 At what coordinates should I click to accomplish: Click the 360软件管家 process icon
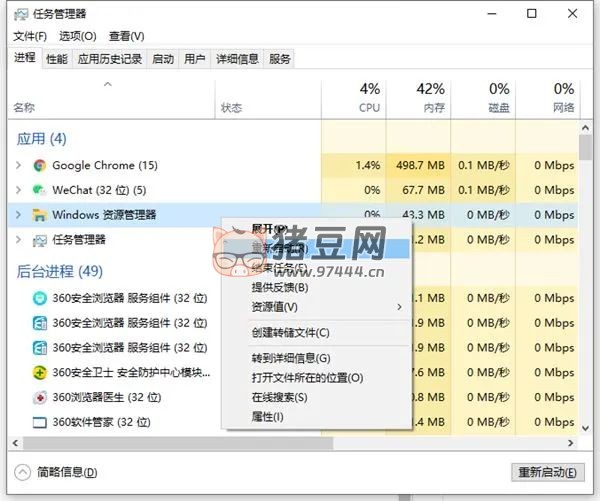coord(39,422)
